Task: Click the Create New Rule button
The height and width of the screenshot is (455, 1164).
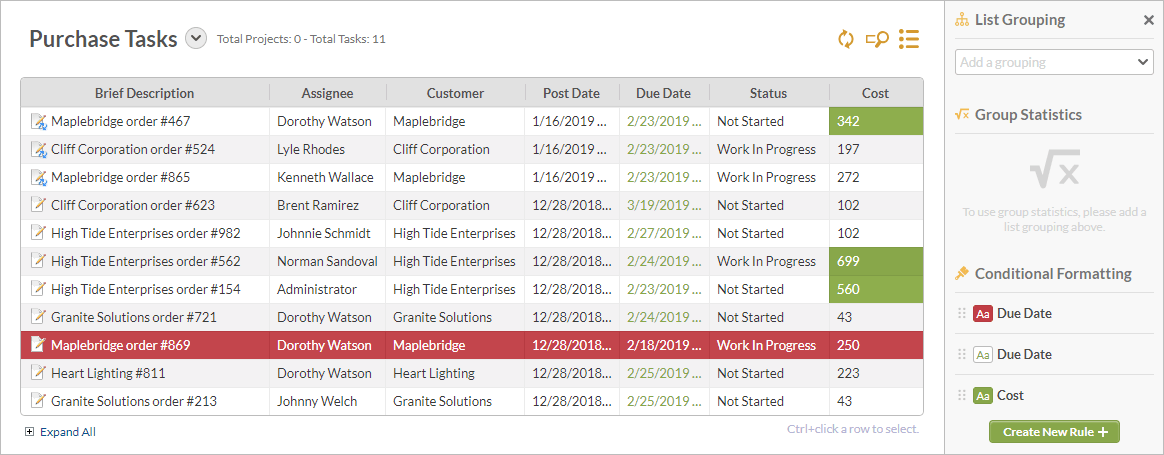Action: coord(1054,431)
